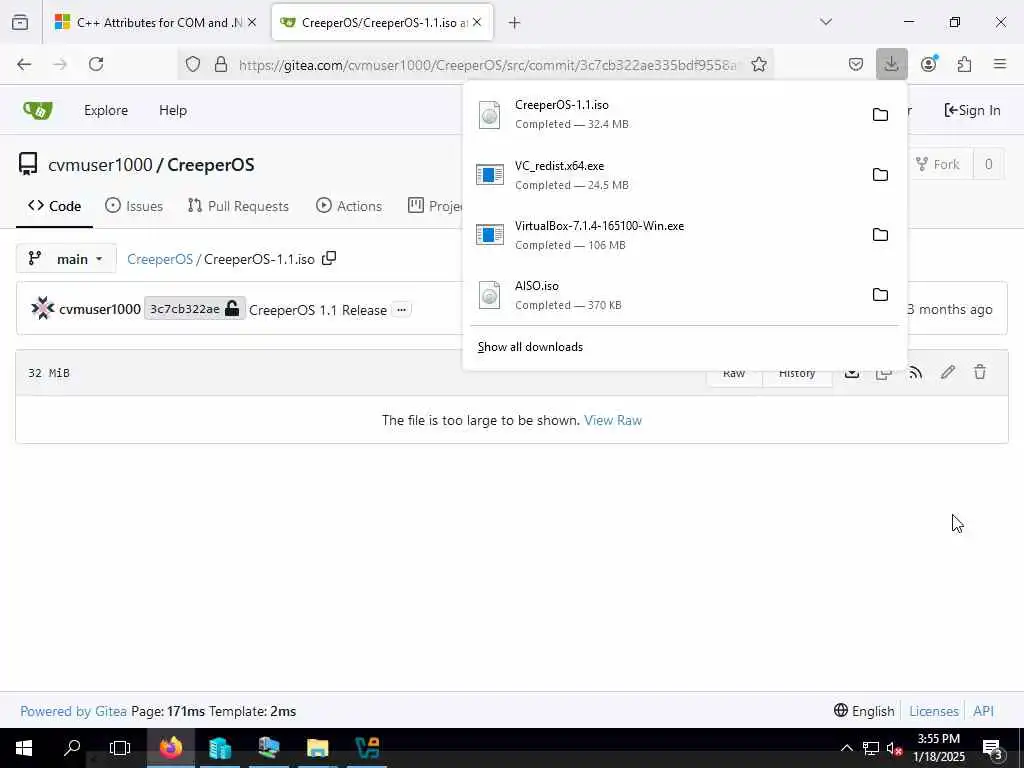This screenshot has width=1024, height=768.
Task: Open Firefox from taskbar
Action: pyautogui.click(x=170, y=748)
